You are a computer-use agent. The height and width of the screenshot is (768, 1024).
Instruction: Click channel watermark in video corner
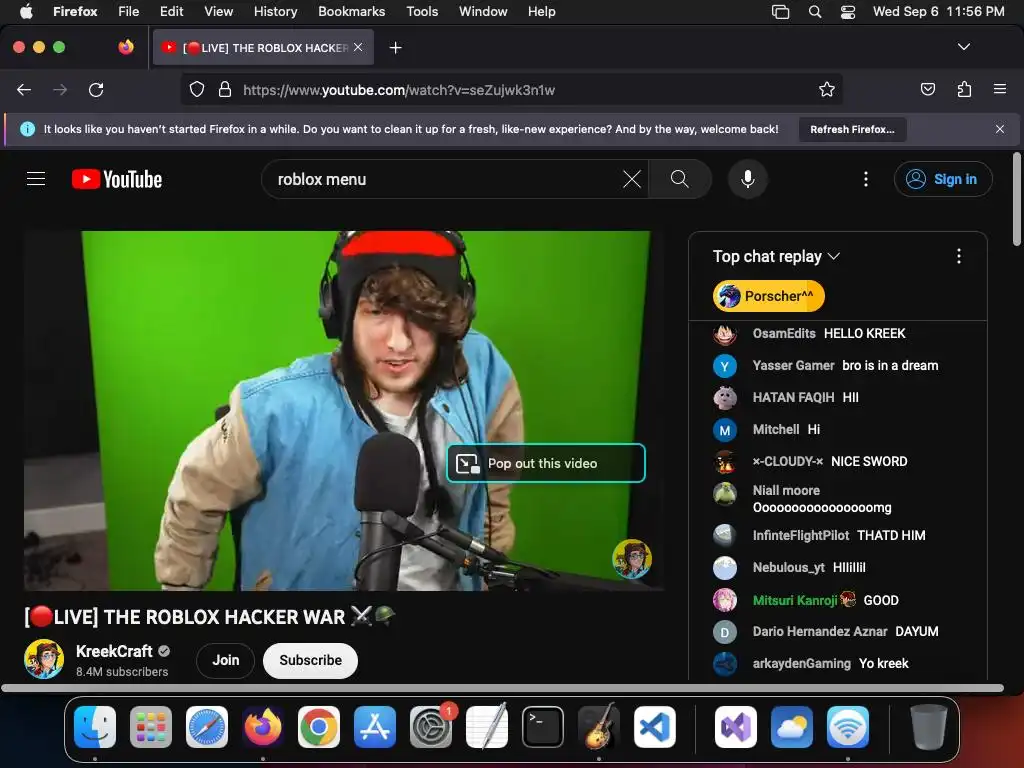pyautogui.click(x=632, y=558)
